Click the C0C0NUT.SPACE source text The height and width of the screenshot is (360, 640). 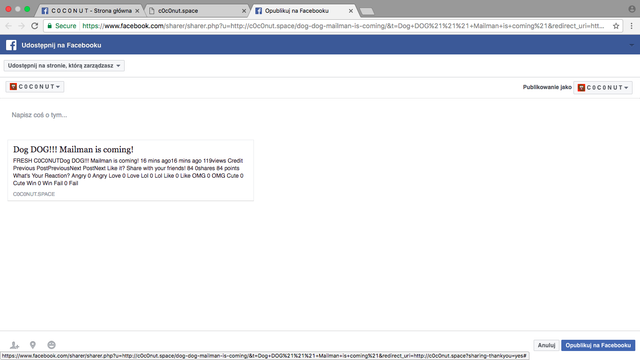34,194
